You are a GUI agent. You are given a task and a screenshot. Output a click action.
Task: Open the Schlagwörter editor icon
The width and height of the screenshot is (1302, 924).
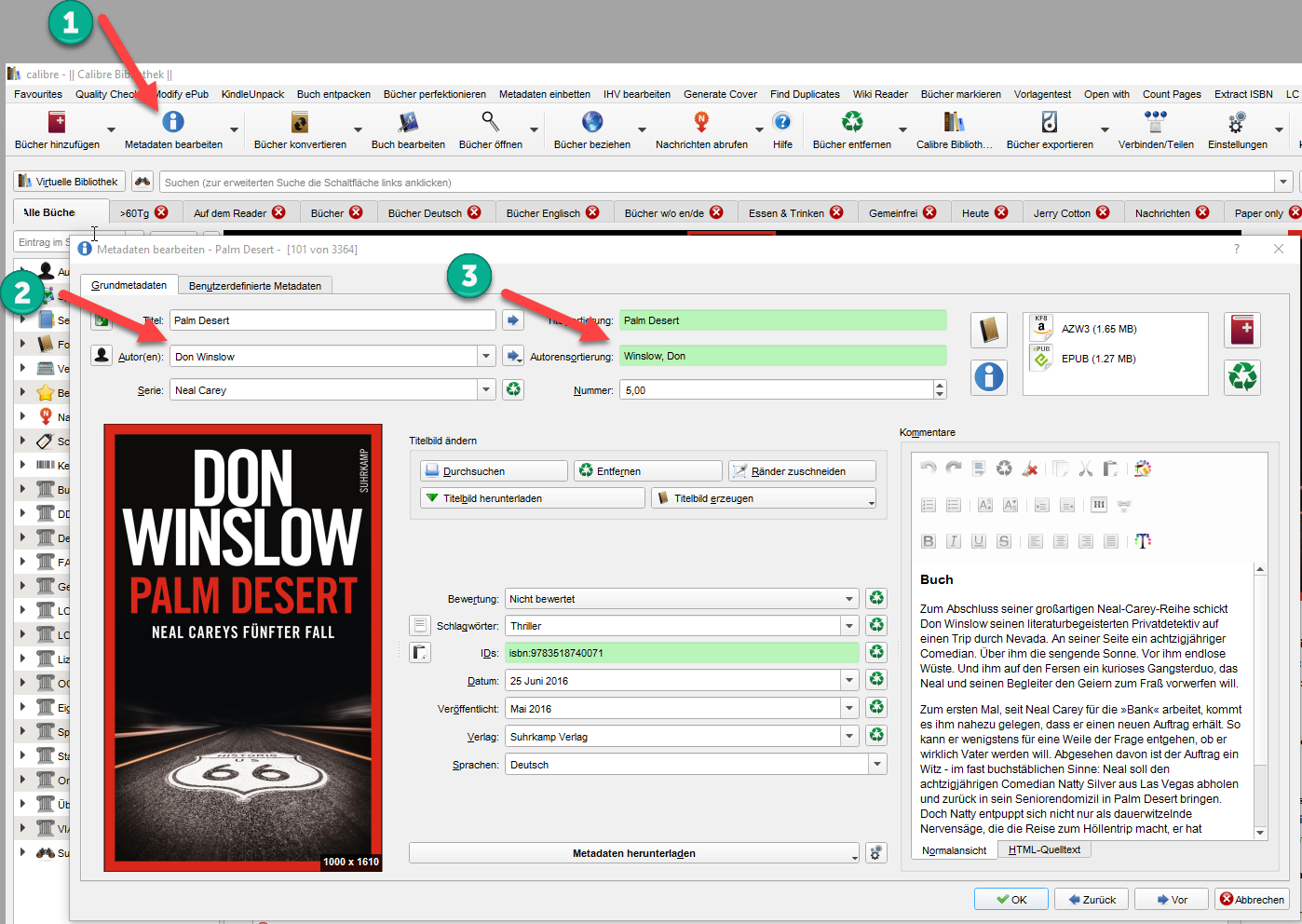tap(420, 625)
